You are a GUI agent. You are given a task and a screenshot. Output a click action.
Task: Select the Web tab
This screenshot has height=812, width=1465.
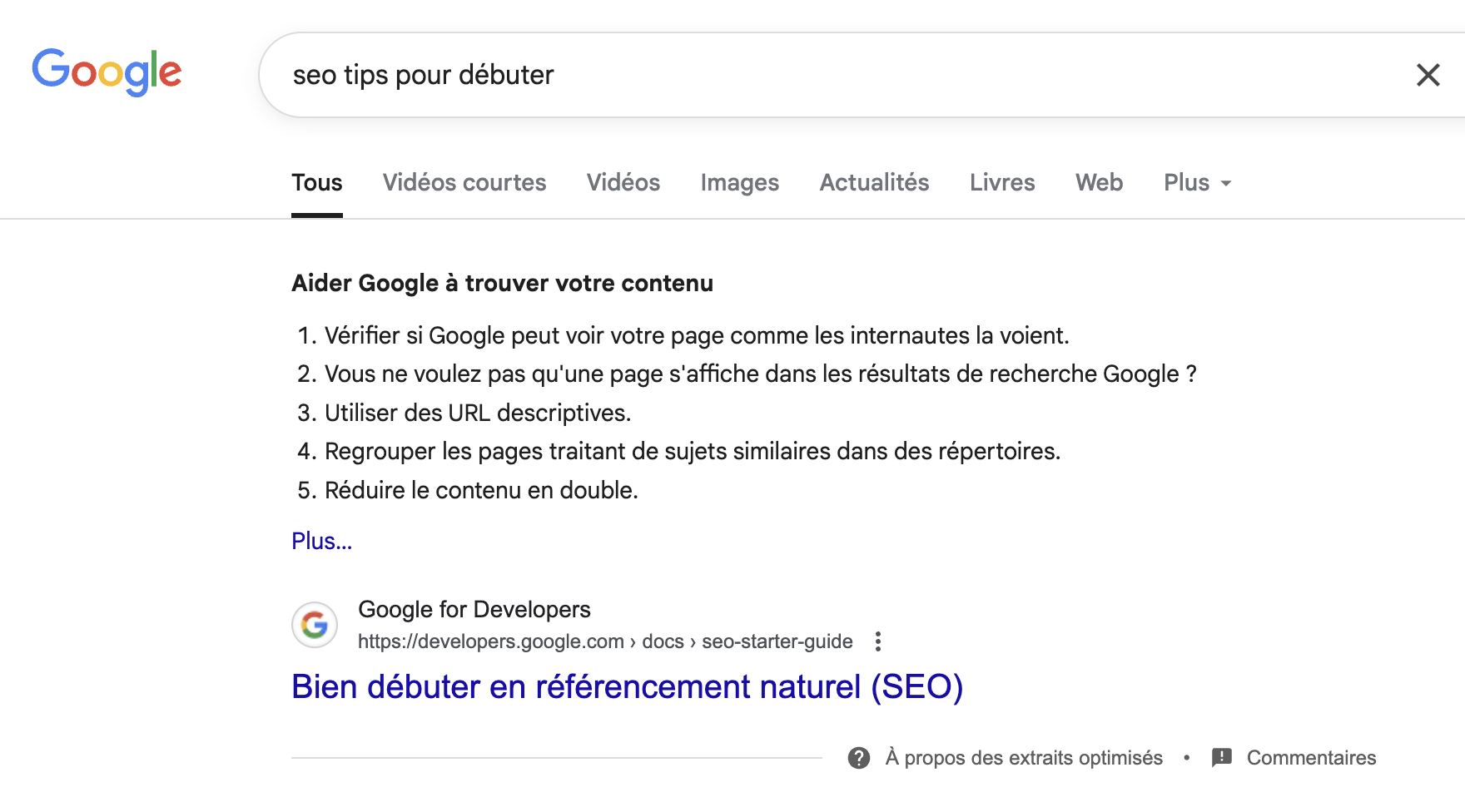1100,182
